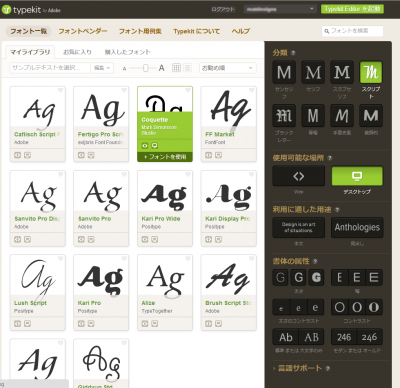Open the sort order dropdown
Viewport: 400px width, 388px height.
(x=228, y=68)
